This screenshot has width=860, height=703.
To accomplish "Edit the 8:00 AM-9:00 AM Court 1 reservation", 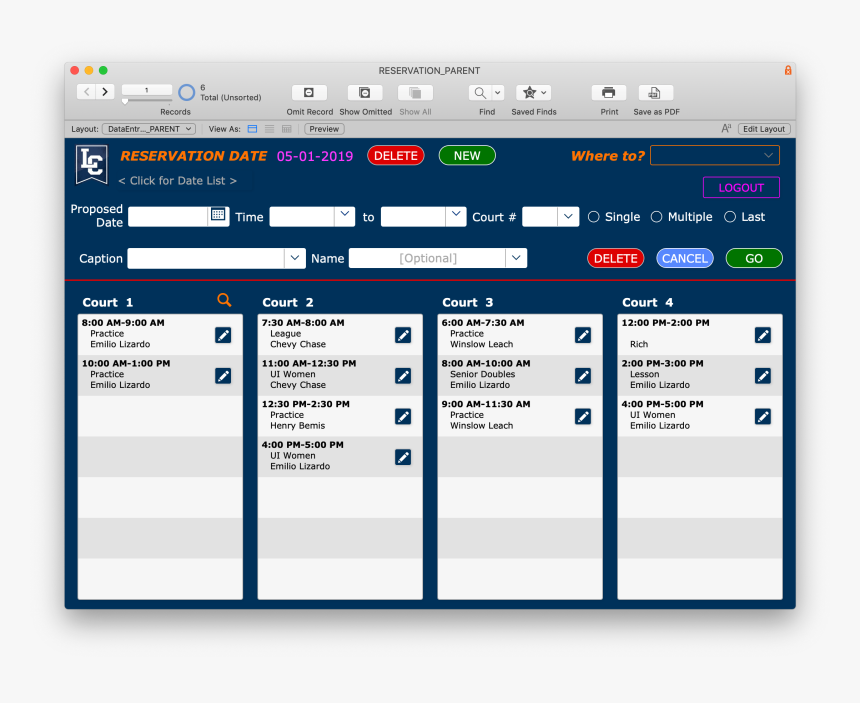I will point(223,335).
